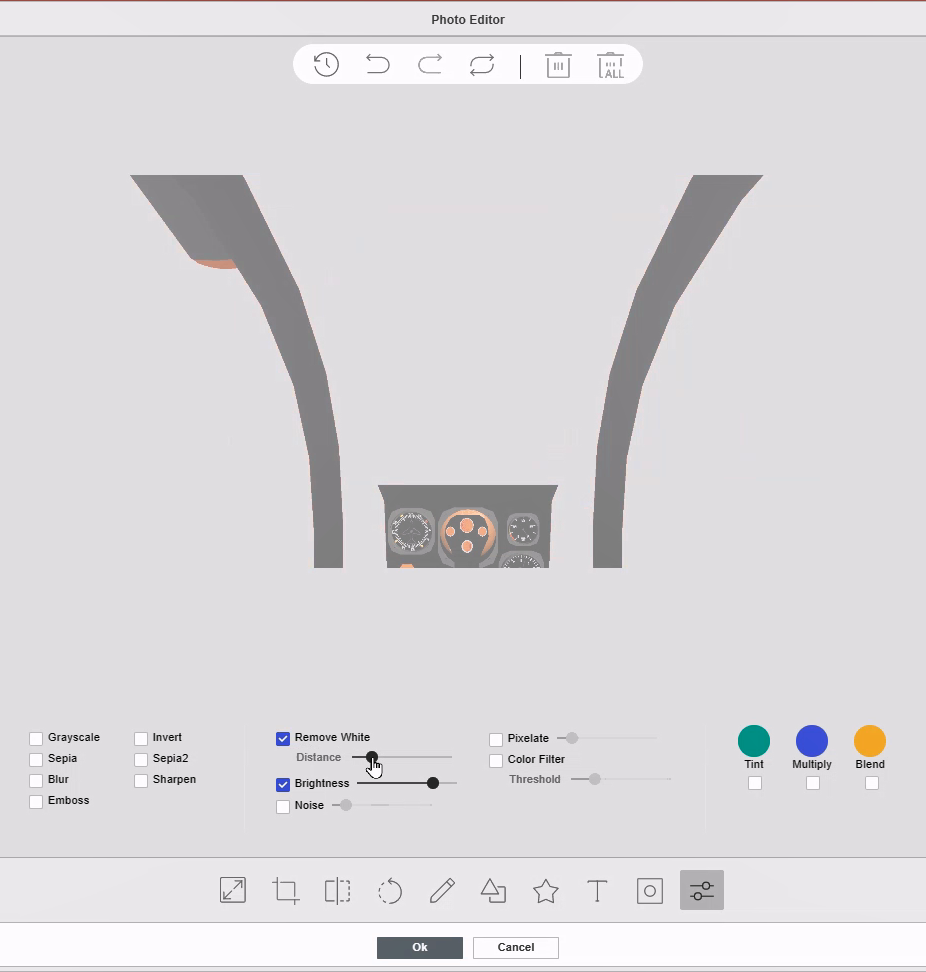Select the Draw pencil tool
Viewport: 926px width, 972px height.
click(x=442, y=890)
